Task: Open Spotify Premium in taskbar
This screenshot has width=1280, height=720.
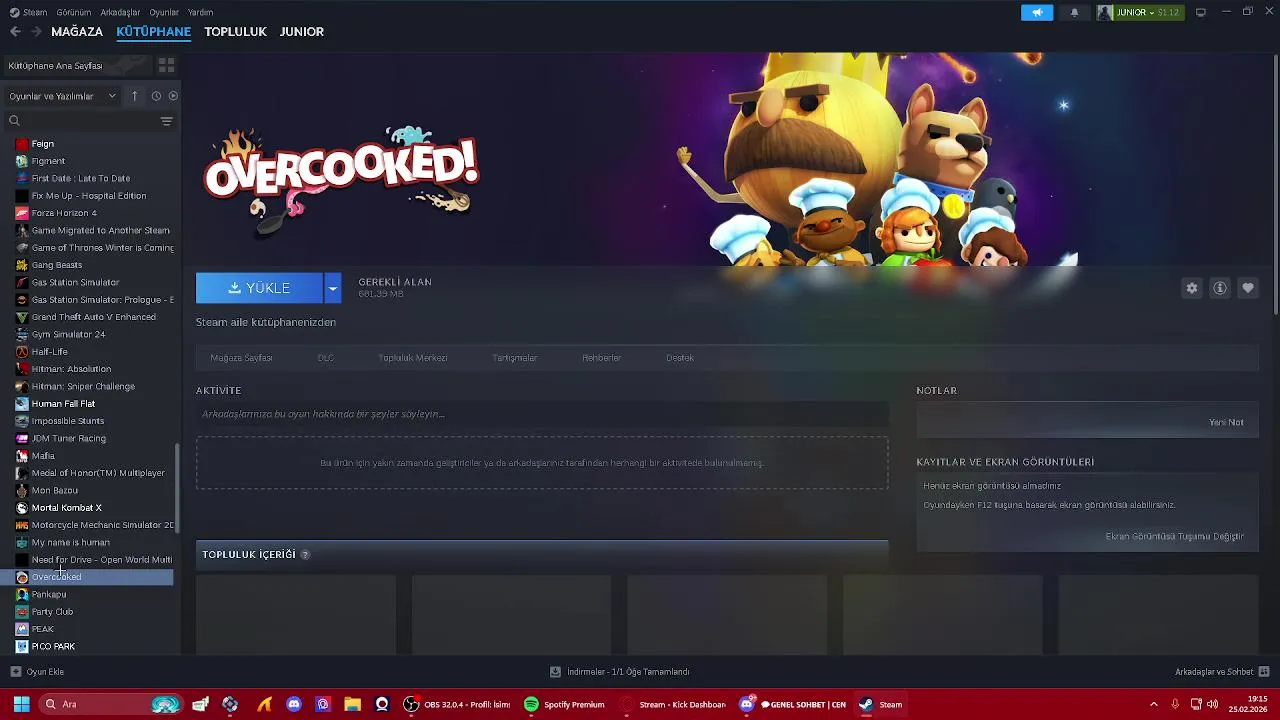Action: click(x=565, y=704)
